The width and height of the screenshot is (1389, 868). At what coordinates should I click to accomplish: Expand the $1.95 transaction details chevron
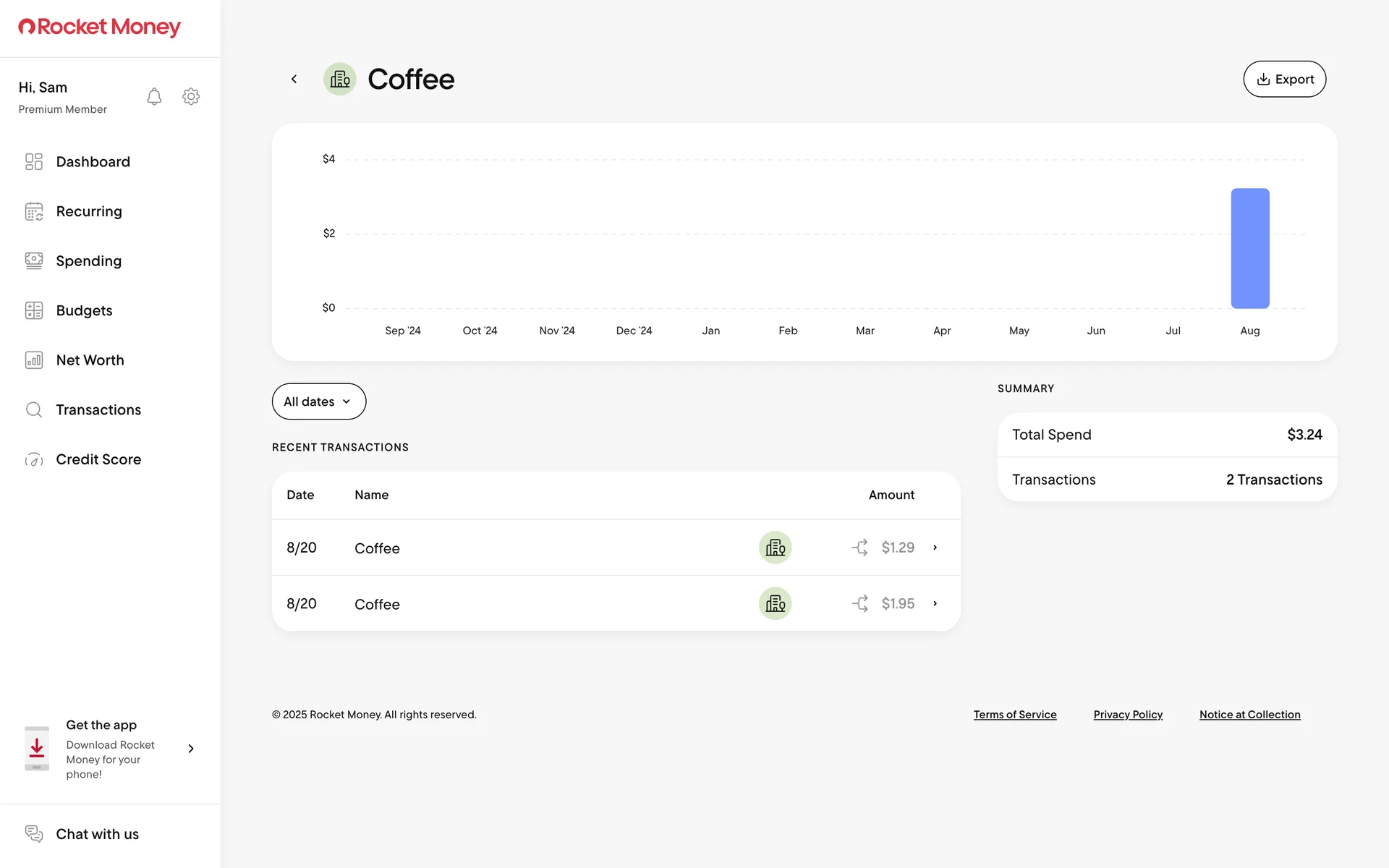pos(935,603)
